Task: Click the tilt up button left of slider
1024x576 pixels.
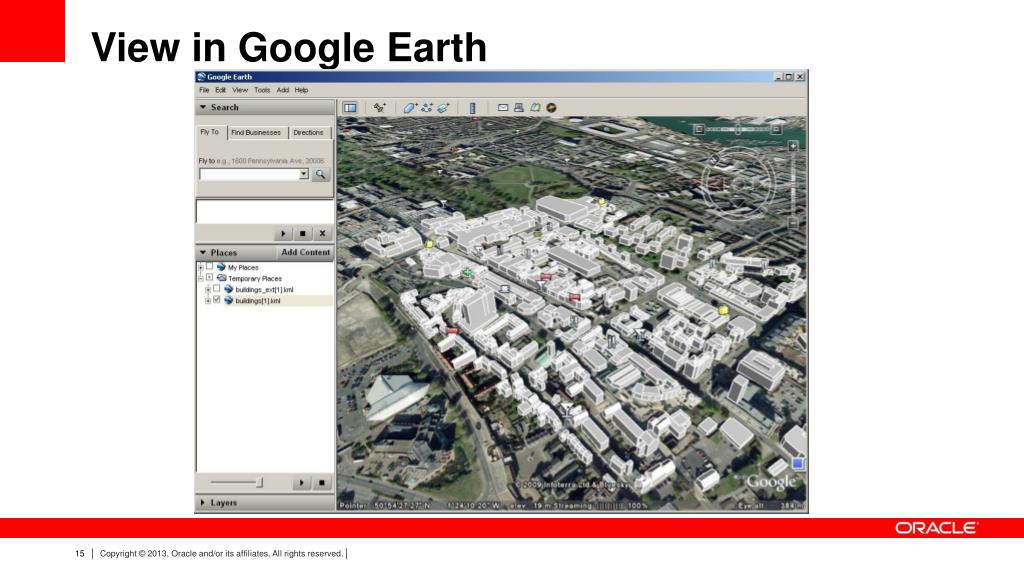Action: [x=698, y=129]
